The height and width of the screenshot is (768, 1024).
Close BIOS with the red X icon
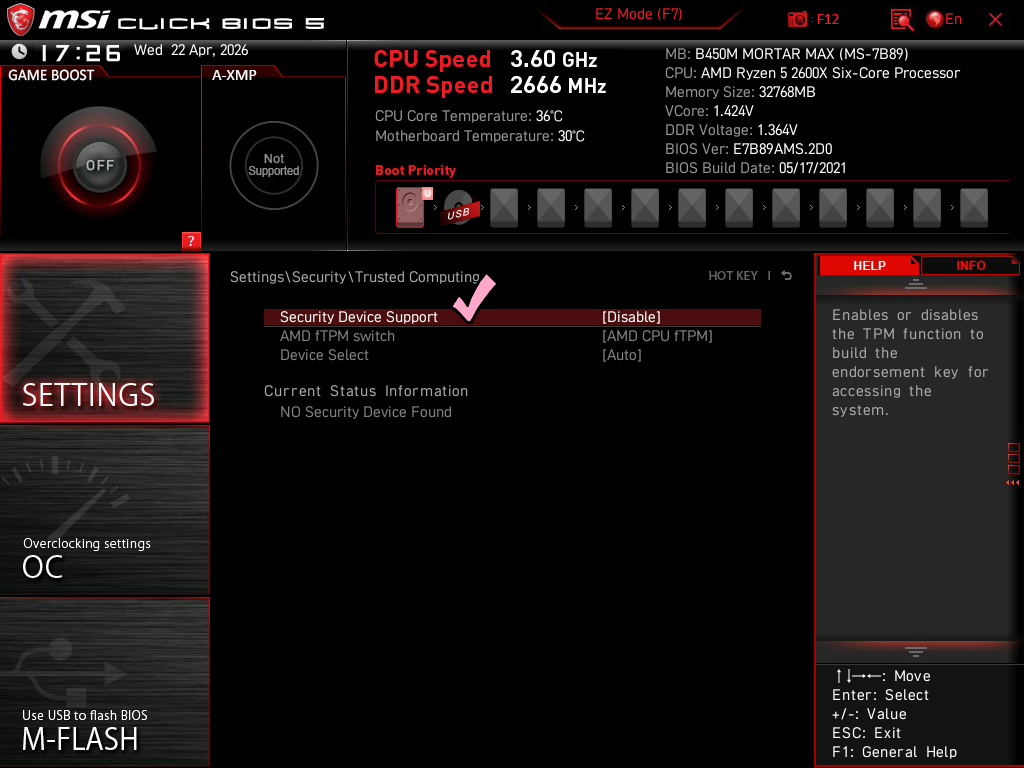(x=995, y=20)
